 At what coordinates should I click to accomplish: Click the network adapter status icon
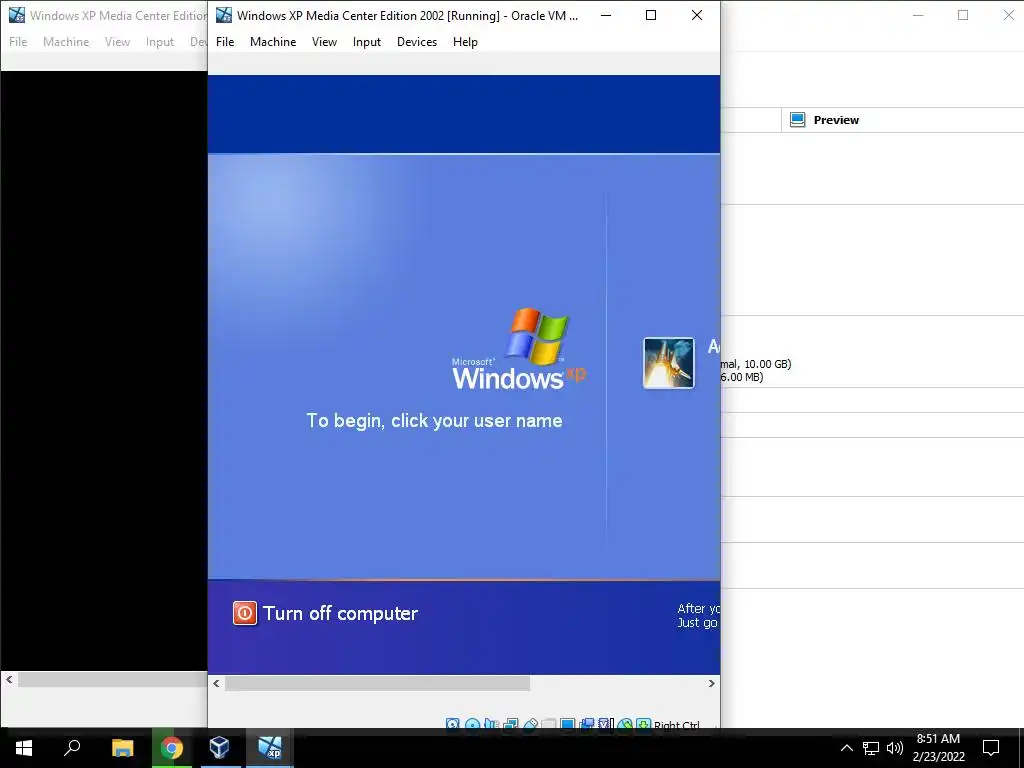tap(511, 724)
